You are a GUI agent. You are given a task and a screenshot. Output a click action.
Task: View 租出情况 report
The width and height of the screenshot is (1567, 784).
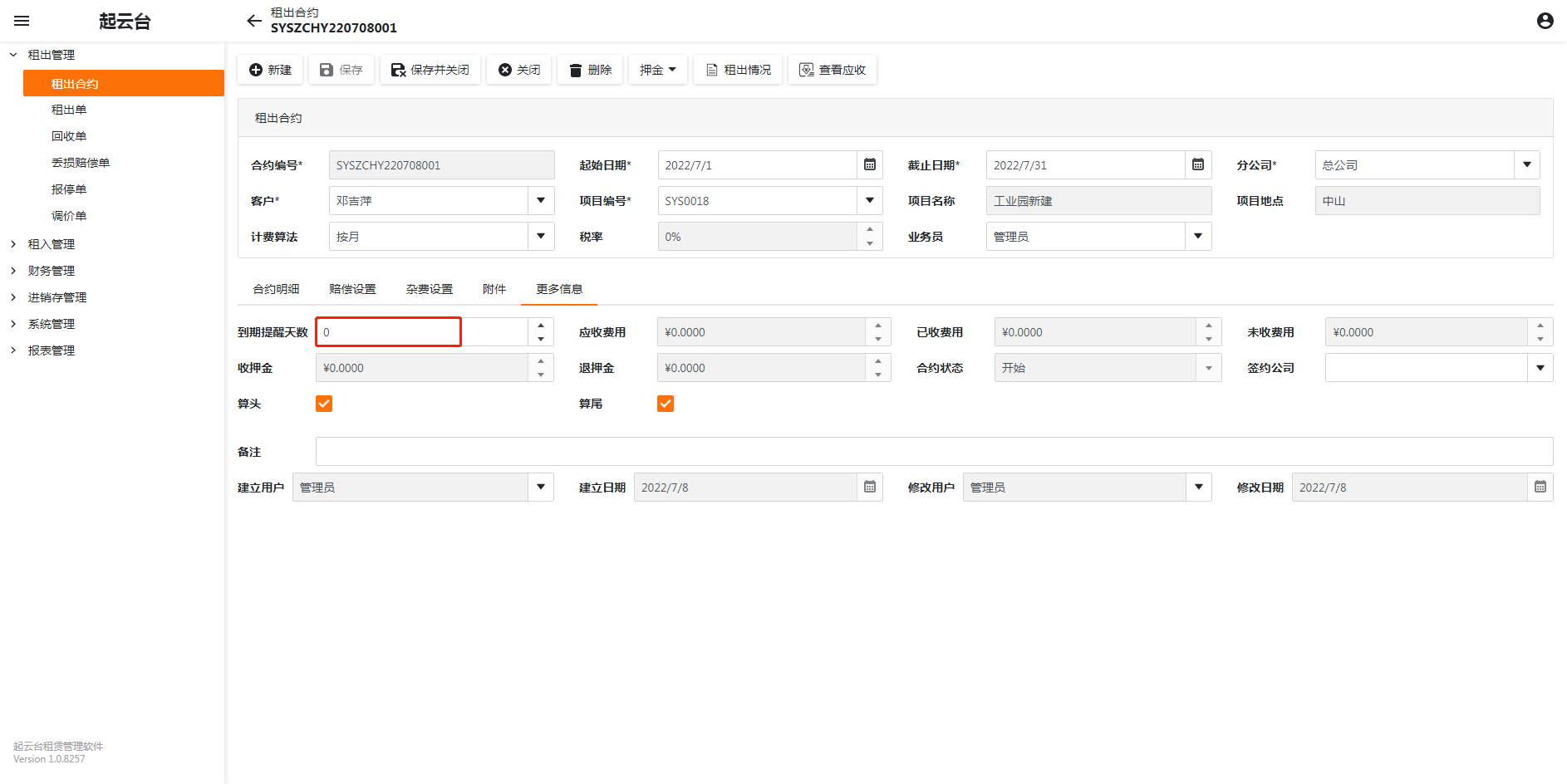point(739,70)
